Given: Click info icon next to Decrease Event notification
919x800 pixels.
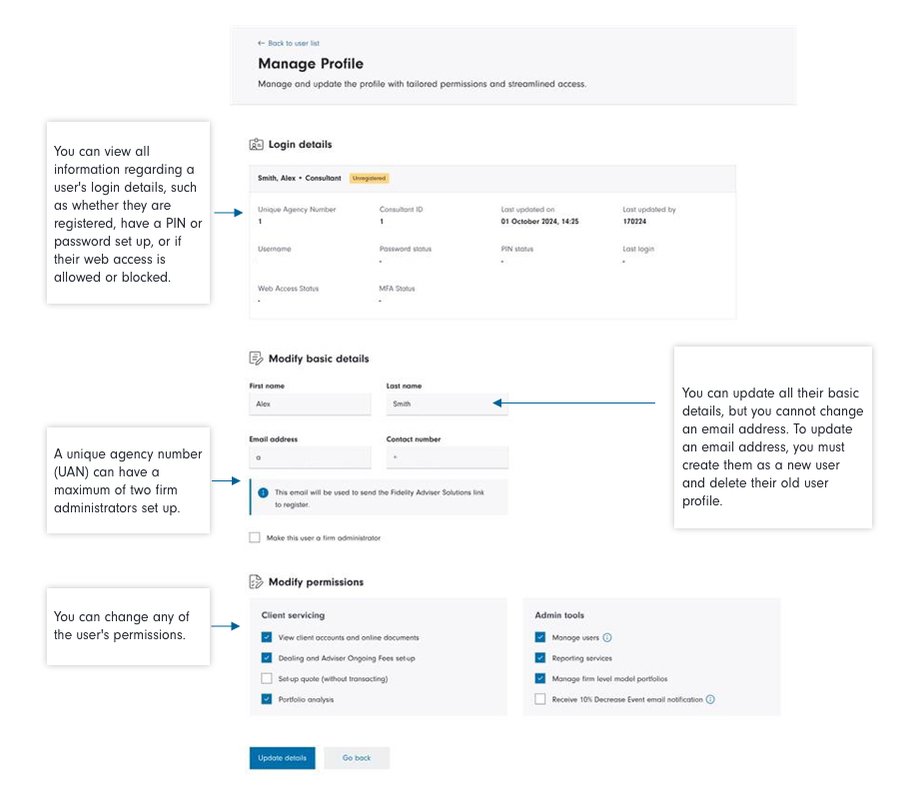Looking at the screenshot, I should pos(710,699).
